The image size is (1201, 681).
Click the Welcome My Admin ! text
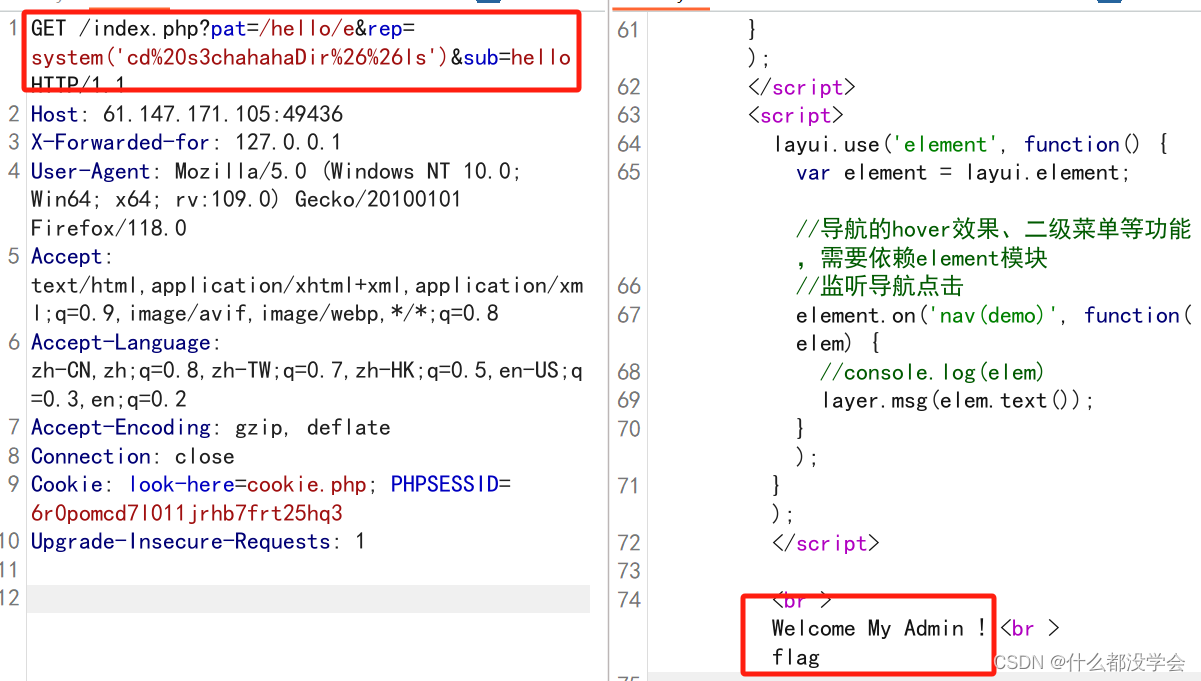[x=879, y=628]
